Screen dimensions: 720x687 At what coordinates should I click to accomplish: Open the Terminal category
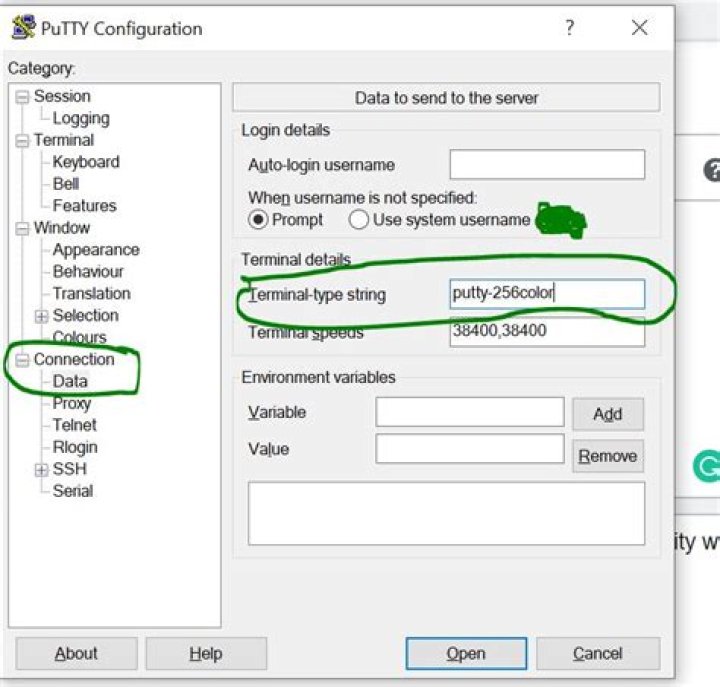click(x=64, y=140)
